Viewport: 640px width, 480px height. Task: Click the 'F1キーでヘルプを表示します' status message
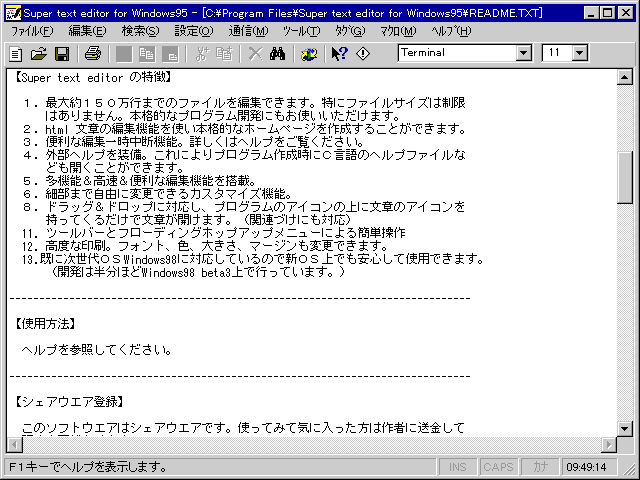pyautogui.click(x=88, y=467)
